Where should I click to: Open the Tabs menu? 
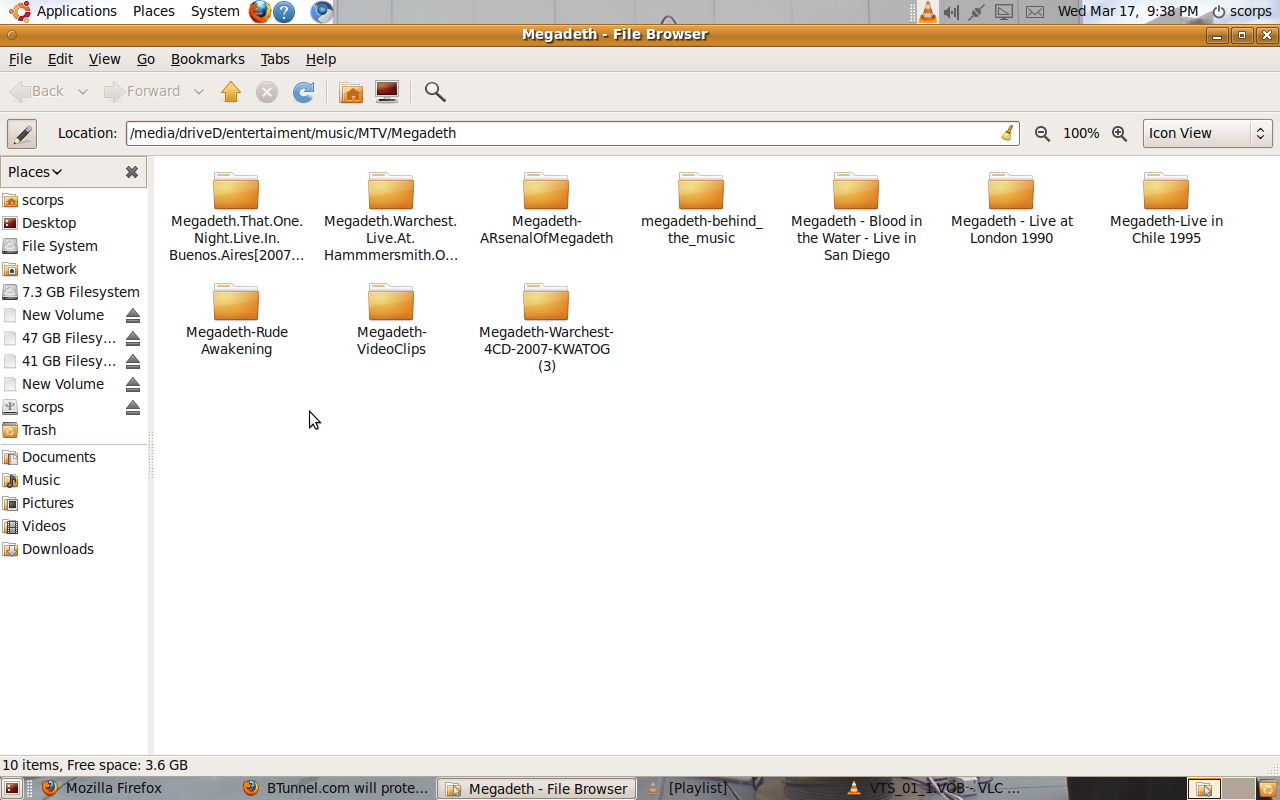[x=275, y=59]
